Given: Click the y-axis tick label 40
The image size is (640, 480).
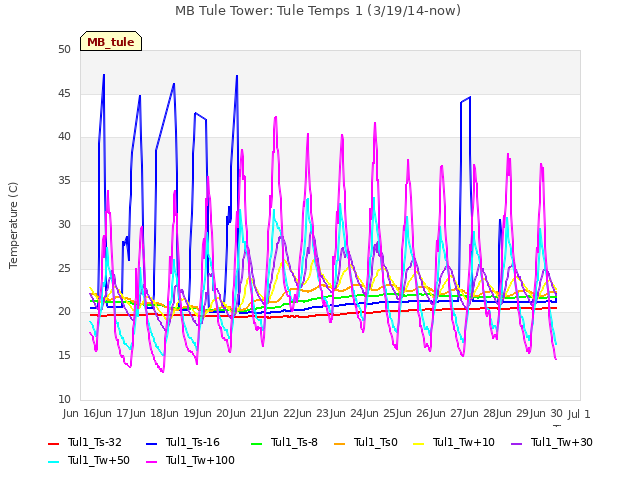Looking at the screenshot, I should [x=64, y=136].
